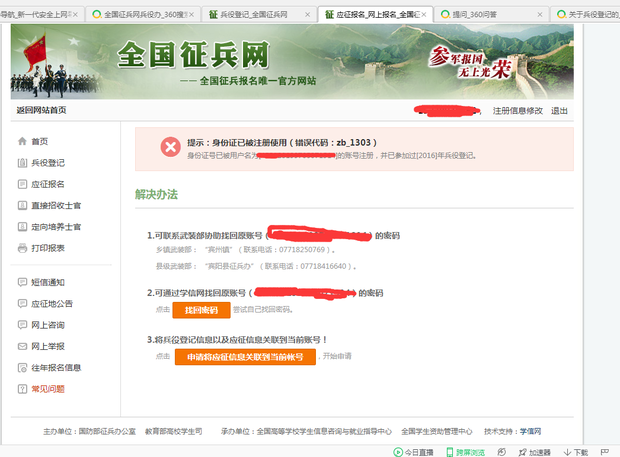This screenshot has width=620, height=457.
Task: Click the 往年报名信息 sidebar icon
Action: [x=22, y=368]
